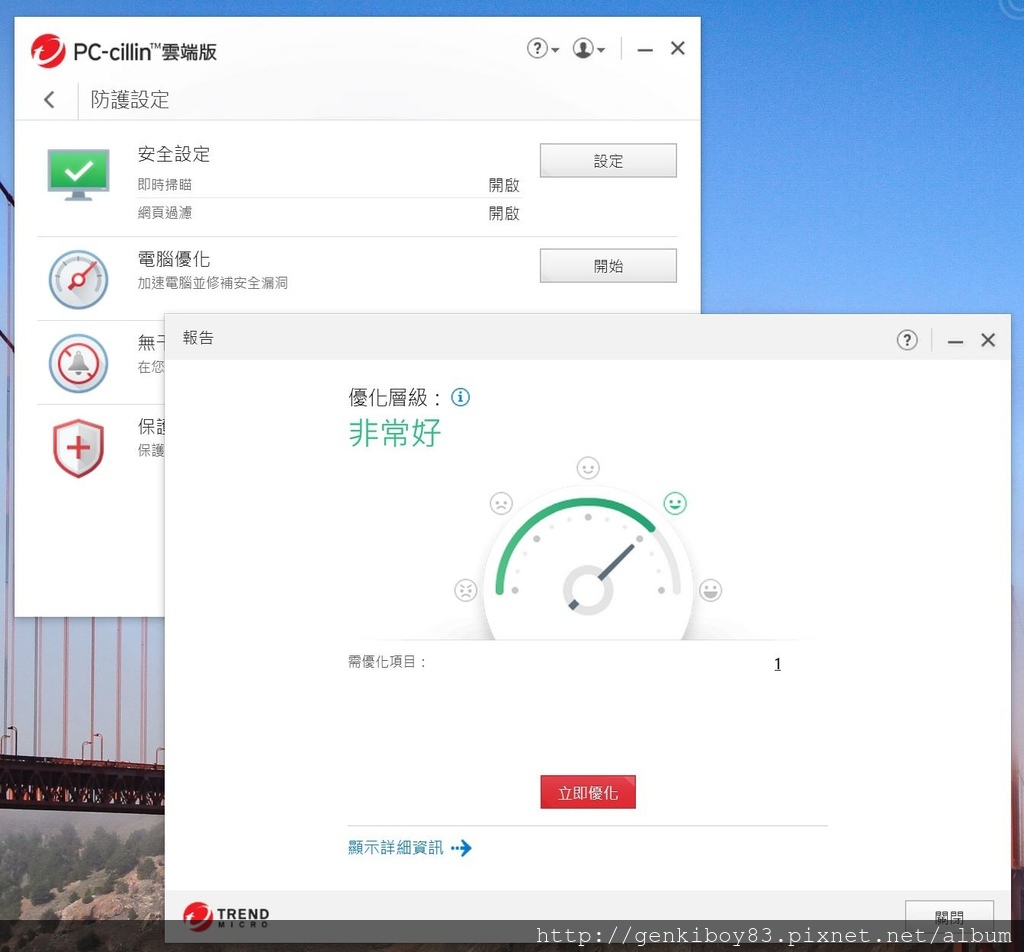
Task: Click the top neutral smile face on gauge
Action: coord(588,468)
